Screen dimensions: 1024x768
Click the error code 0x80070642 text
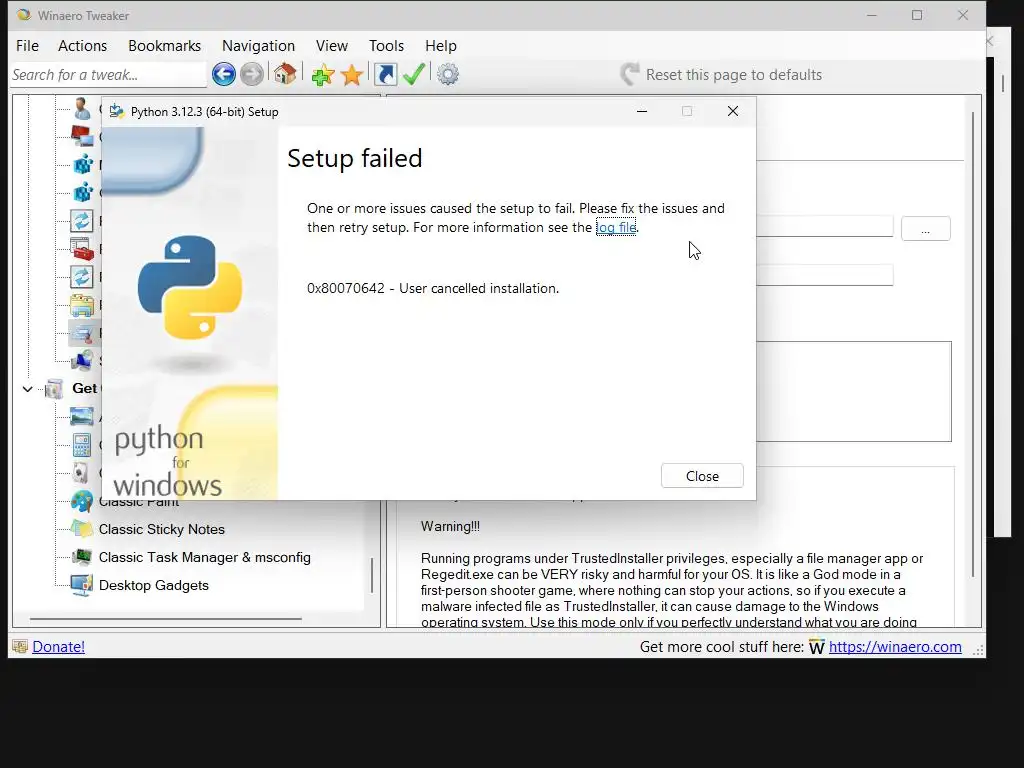[345, 289]
